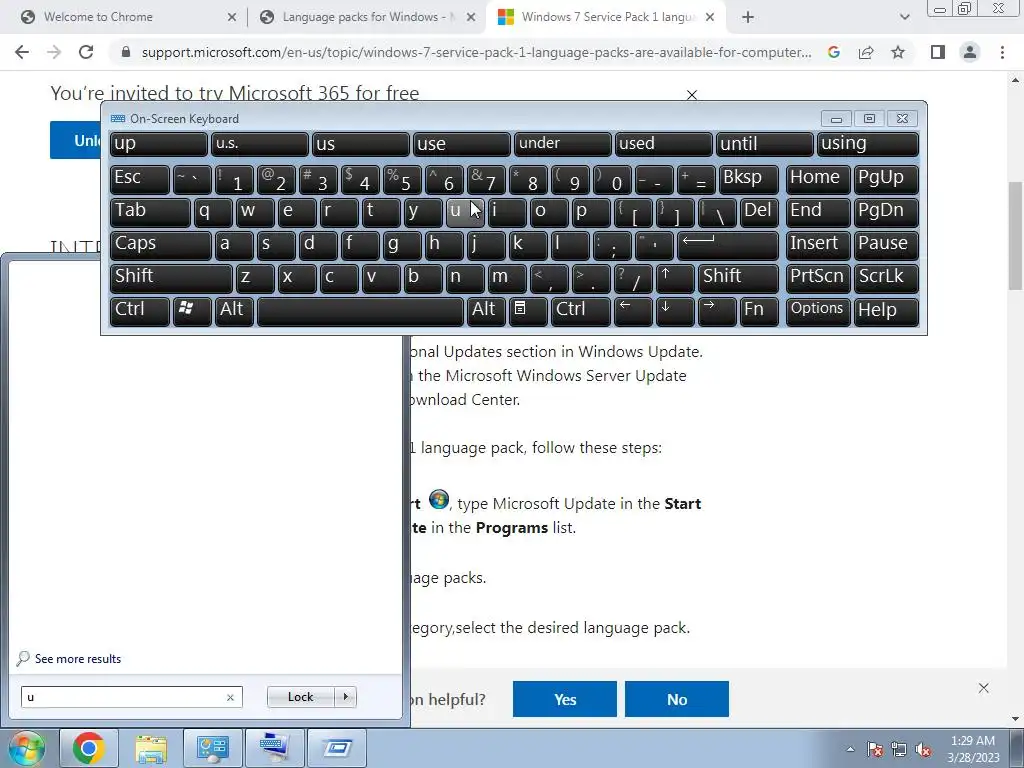Screen dimensions: 1024x768
Task: Click the PrtScn key
Action: 818,278
